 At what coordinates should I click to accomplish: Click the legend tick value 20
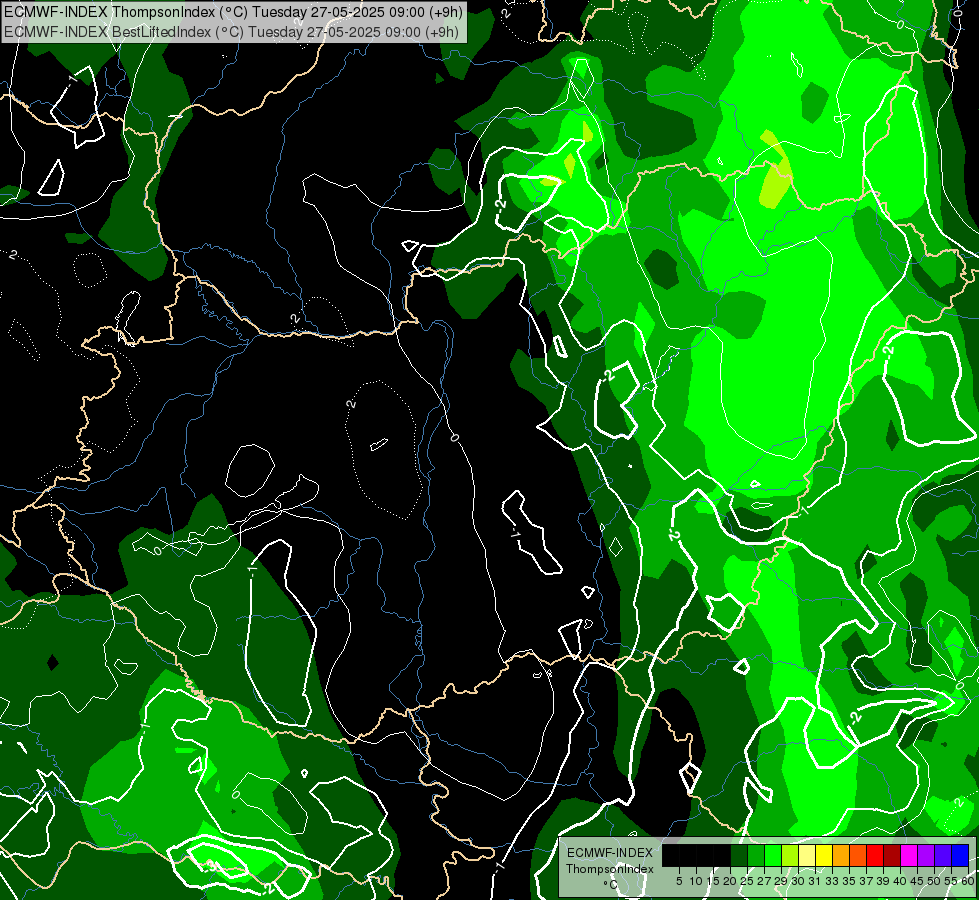[x=730, y=881]
